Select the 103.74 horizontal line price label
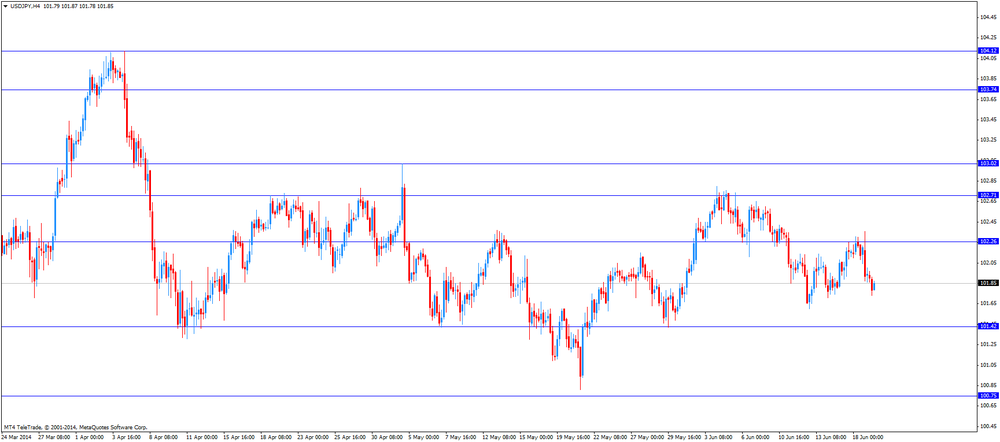The height and width of the screenshot is (442, 1000). [988, 90]
